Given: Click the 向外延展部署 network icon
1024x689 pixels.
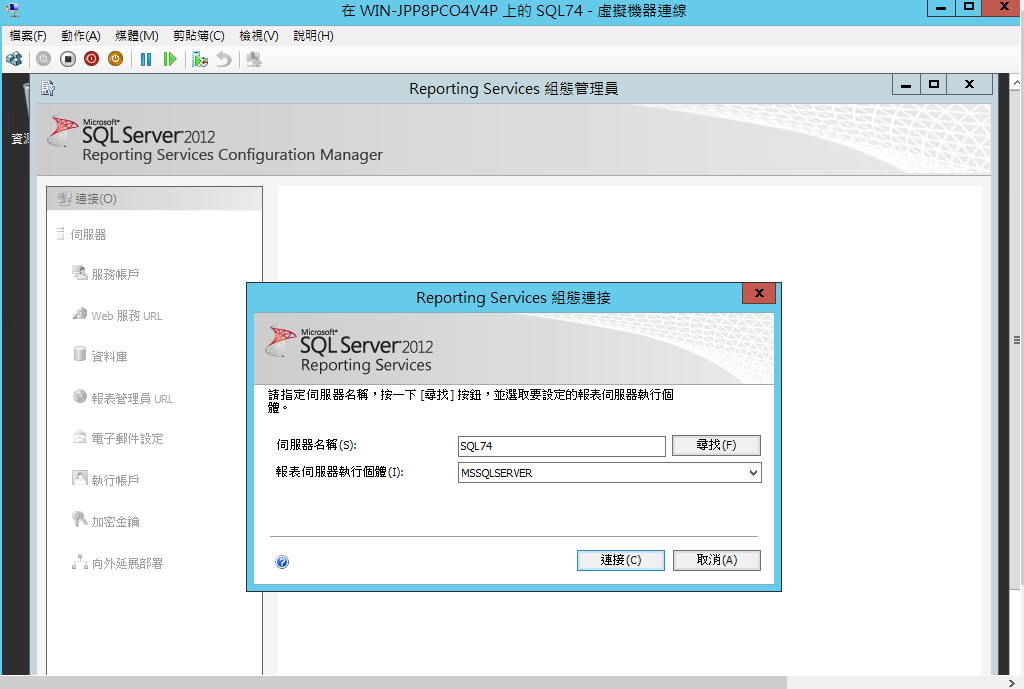Looking at the screenshot, I should [x=80, y=562].
